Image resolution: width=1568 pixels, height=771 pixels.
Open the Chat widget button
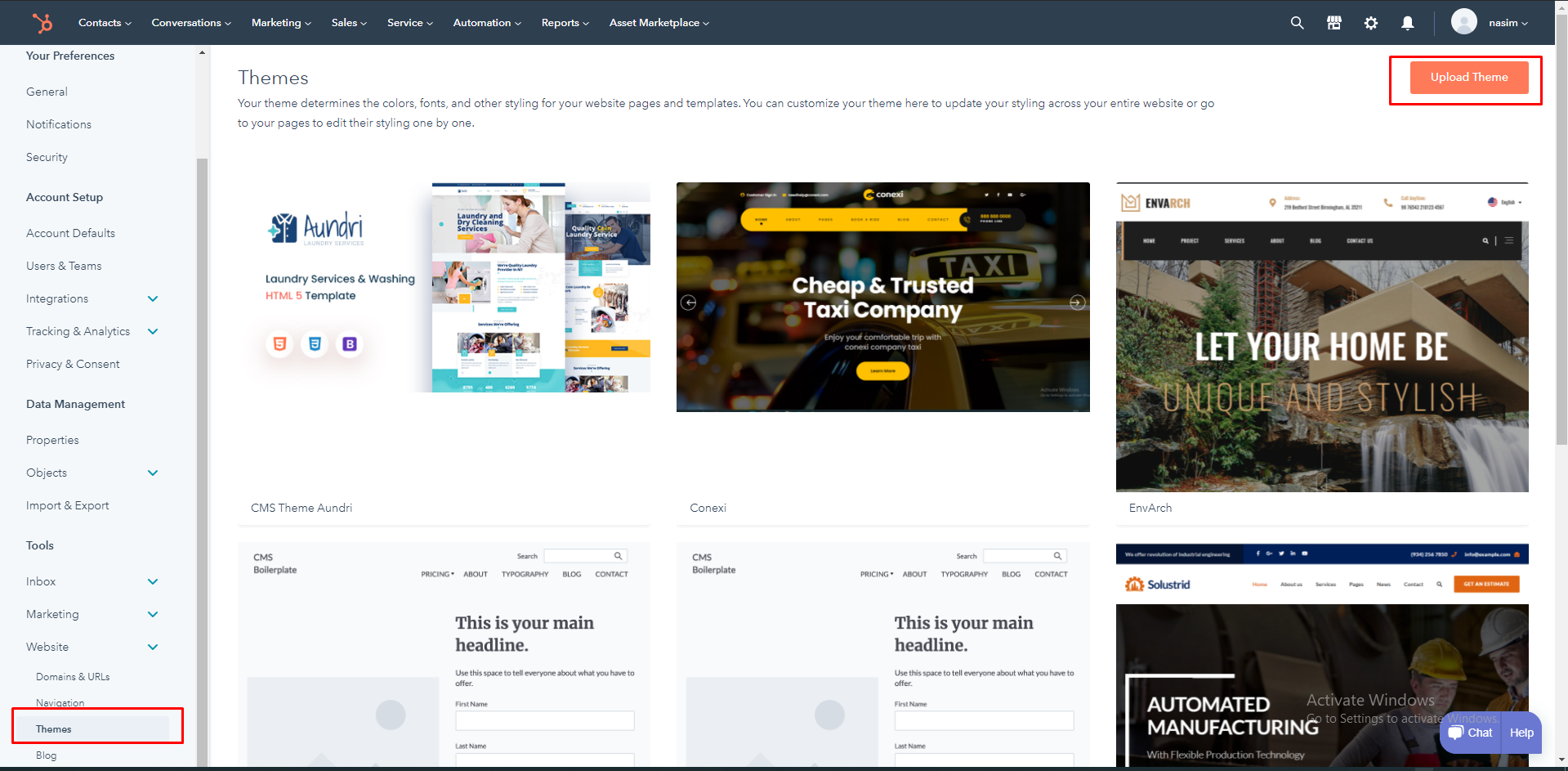(1470, 733)
